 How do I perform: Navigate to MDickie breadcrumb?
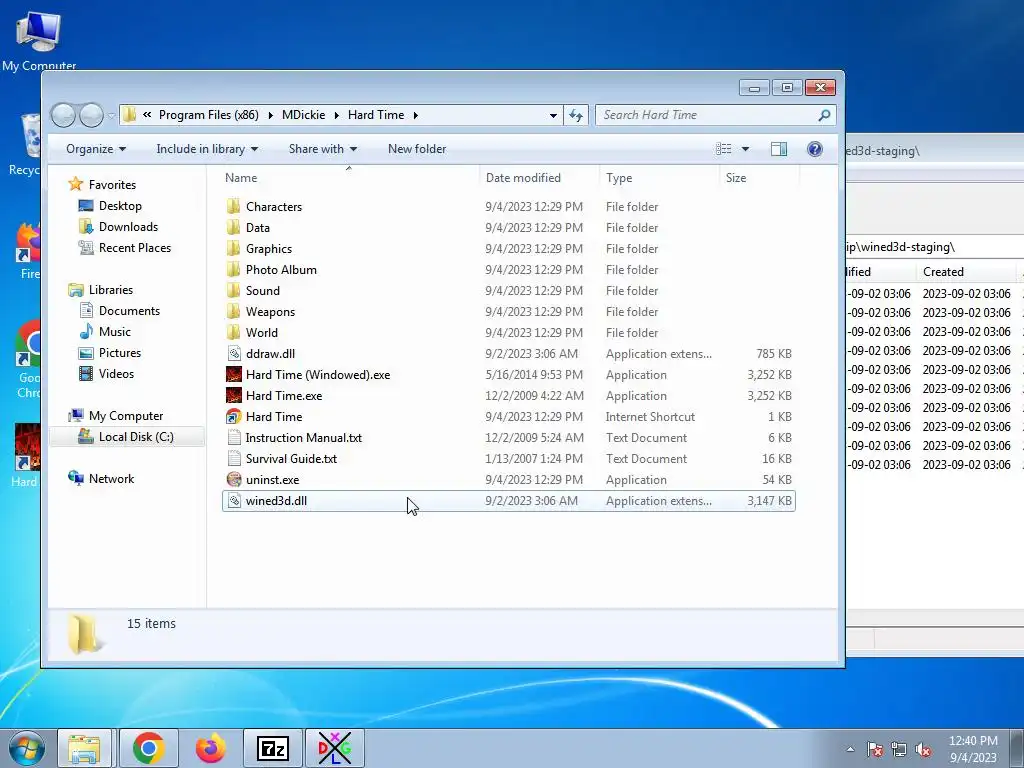tap(304, 115)
